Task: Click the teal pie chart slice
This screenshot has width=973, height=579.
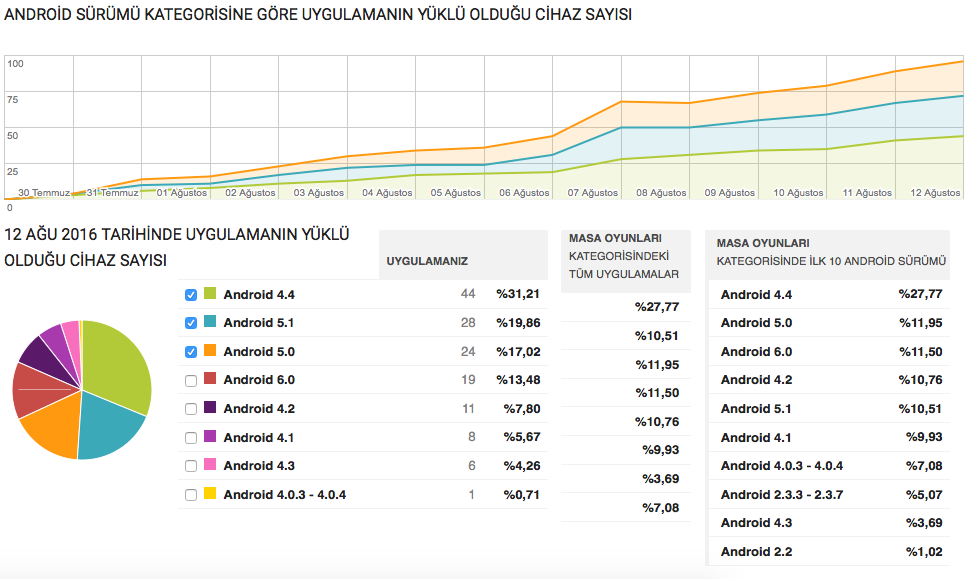Action: tap(109, 428)
